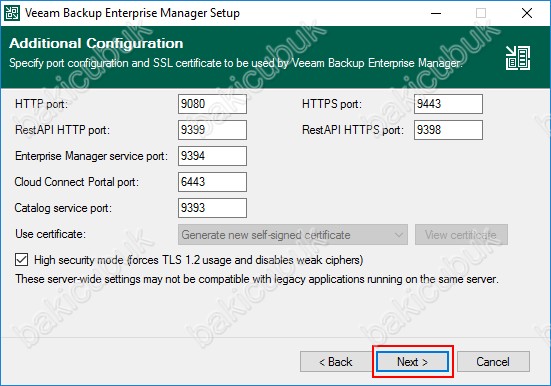Click the 'RestAPI HTTP port:' label

point(62,130)
